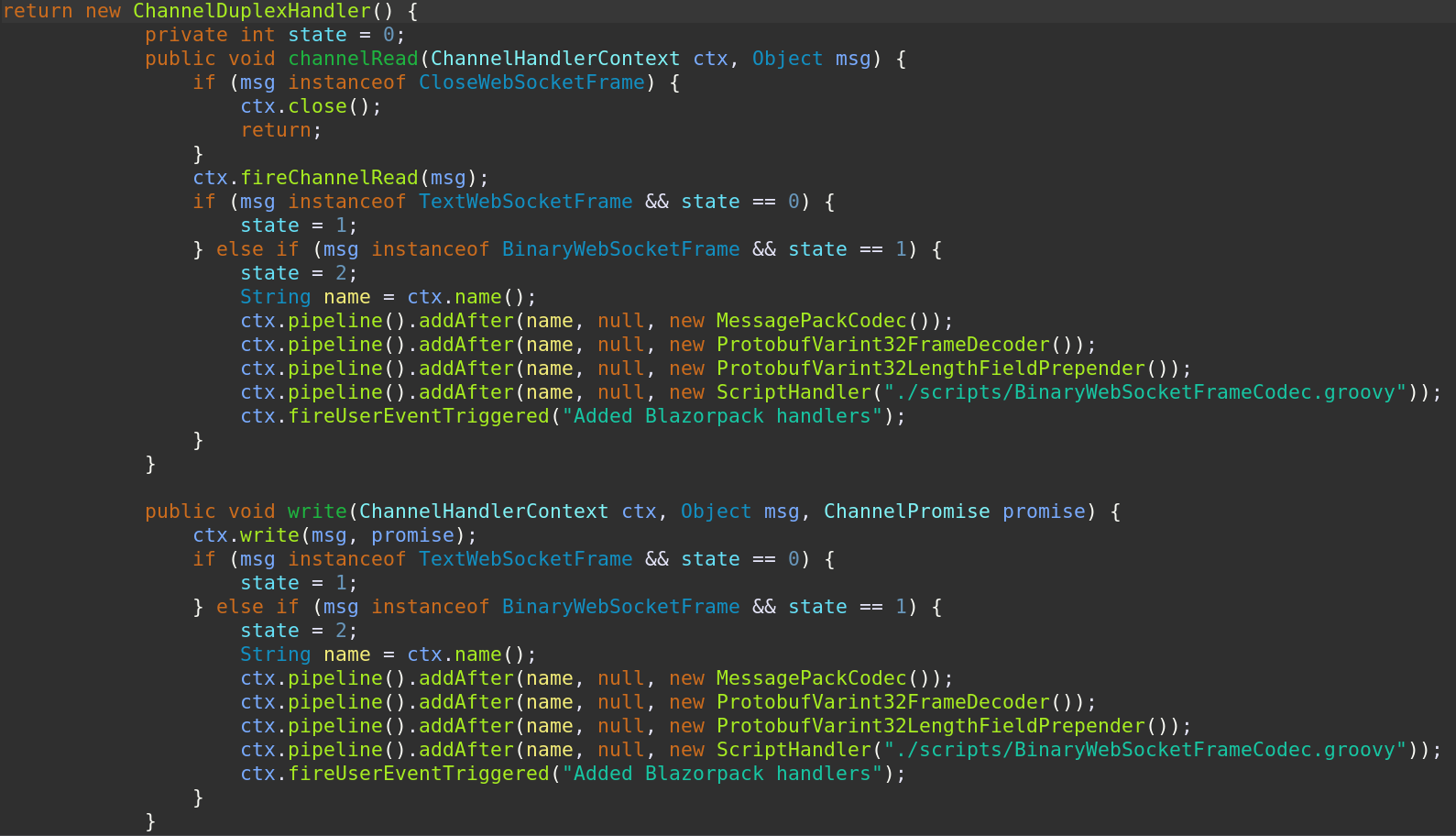Click ScriptHandler class name in write method
The height and width of the screenshot is (836, 1456).
[794, 750]
